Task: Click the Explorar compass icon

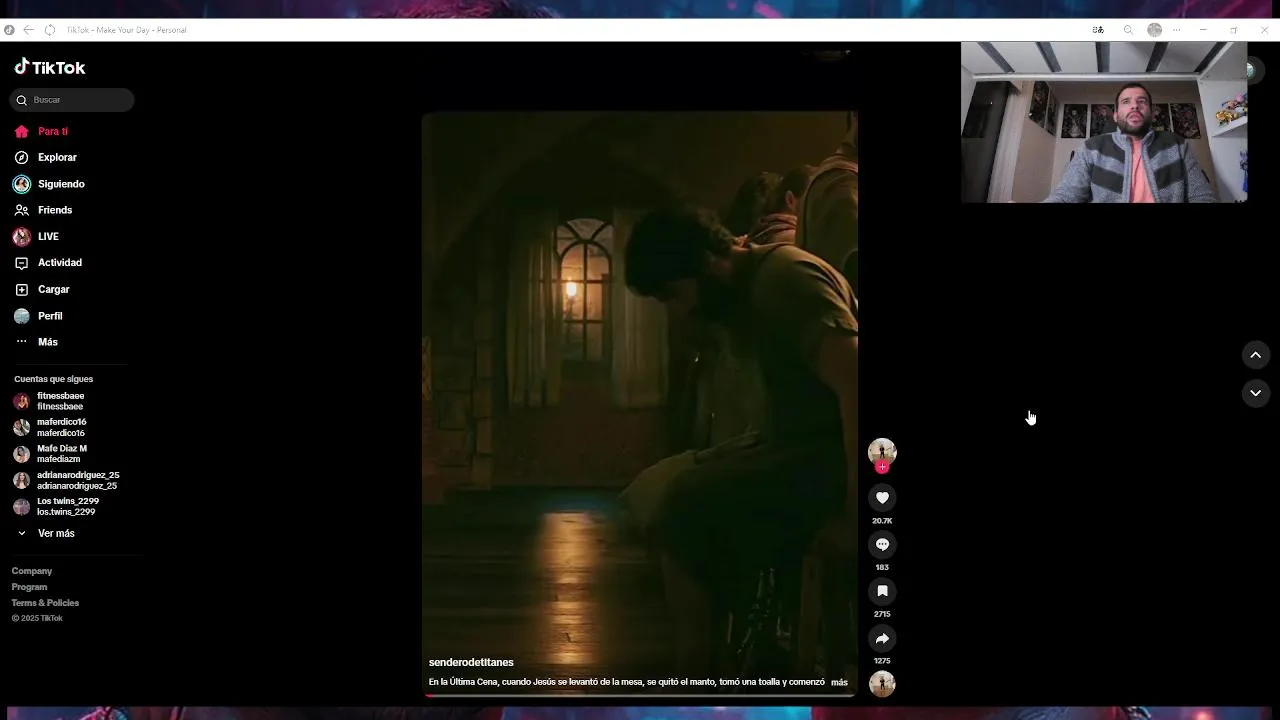Action: [22, 157]
